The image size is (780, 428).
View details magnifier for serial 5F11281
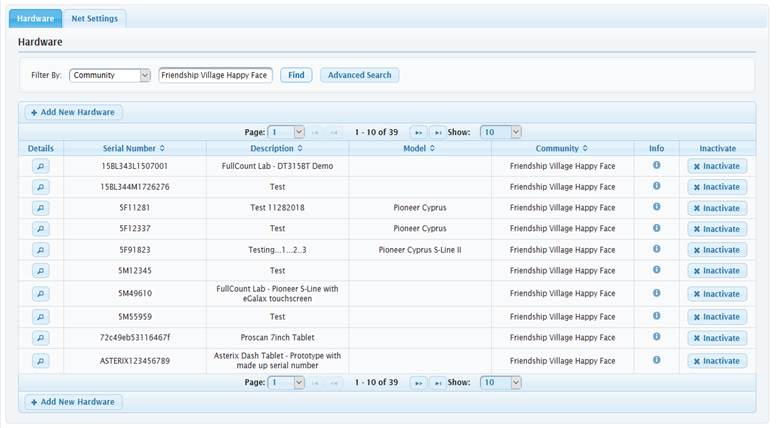pyautogui.click(x=41, y=208)
